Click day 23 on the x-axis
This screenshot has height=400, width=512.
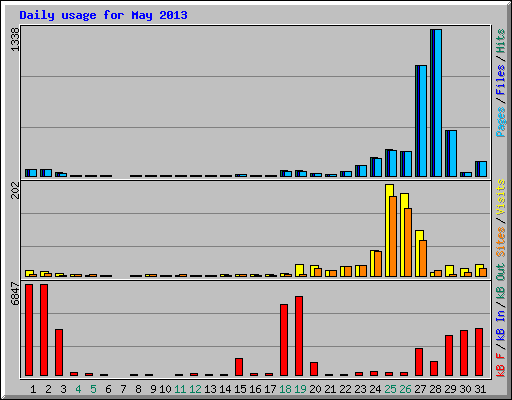pyautogui.click(x=360, y=389)
